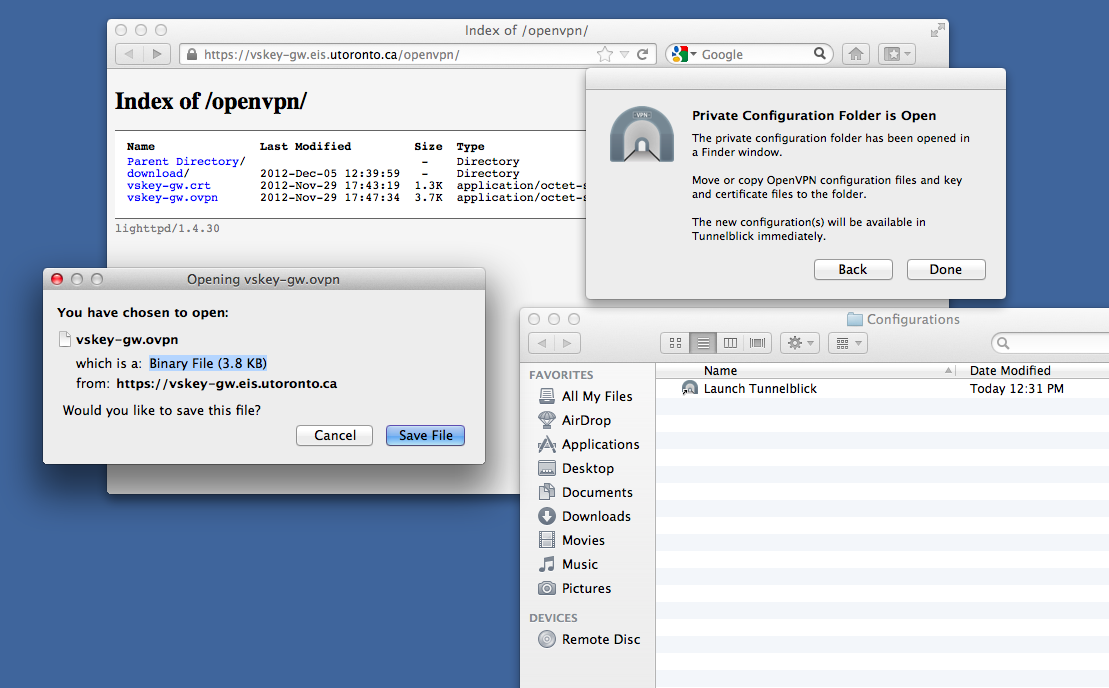This screenshot has height=688, width=1109.
Task: Open the bookmarks menu button
Action: point(897,54)
